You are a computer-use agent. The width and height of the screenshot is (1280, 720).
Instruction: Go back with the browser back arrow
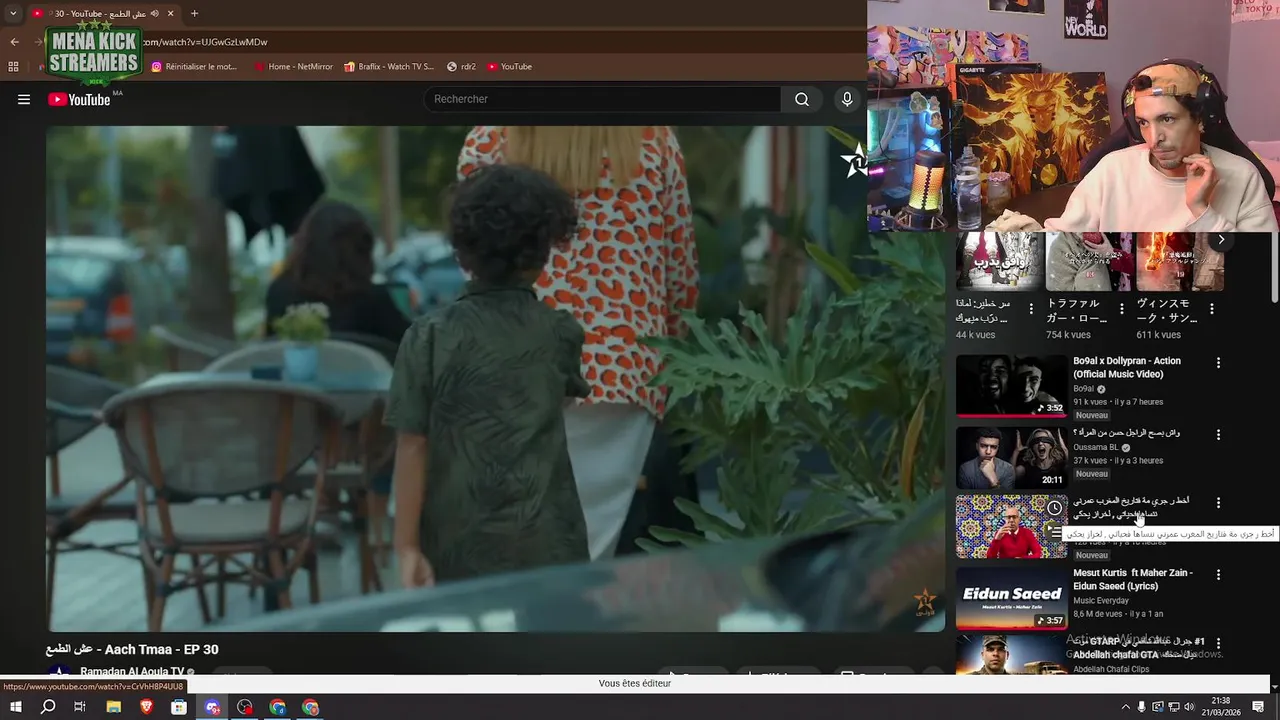coord(14,42)
